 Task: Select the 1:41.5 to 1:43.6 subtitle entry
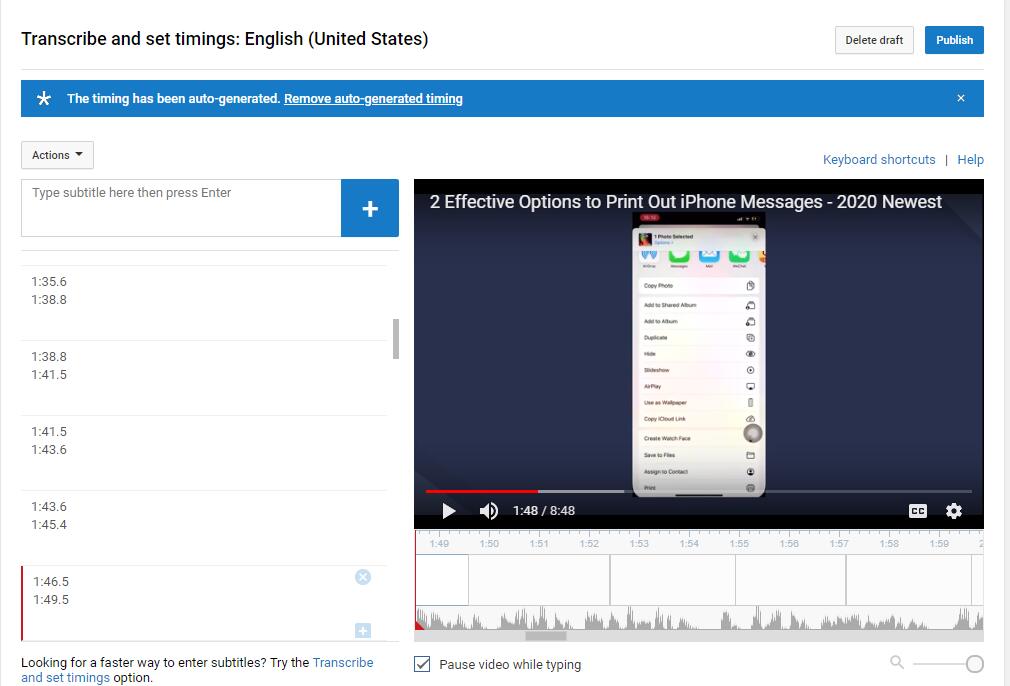coord(204,453)
